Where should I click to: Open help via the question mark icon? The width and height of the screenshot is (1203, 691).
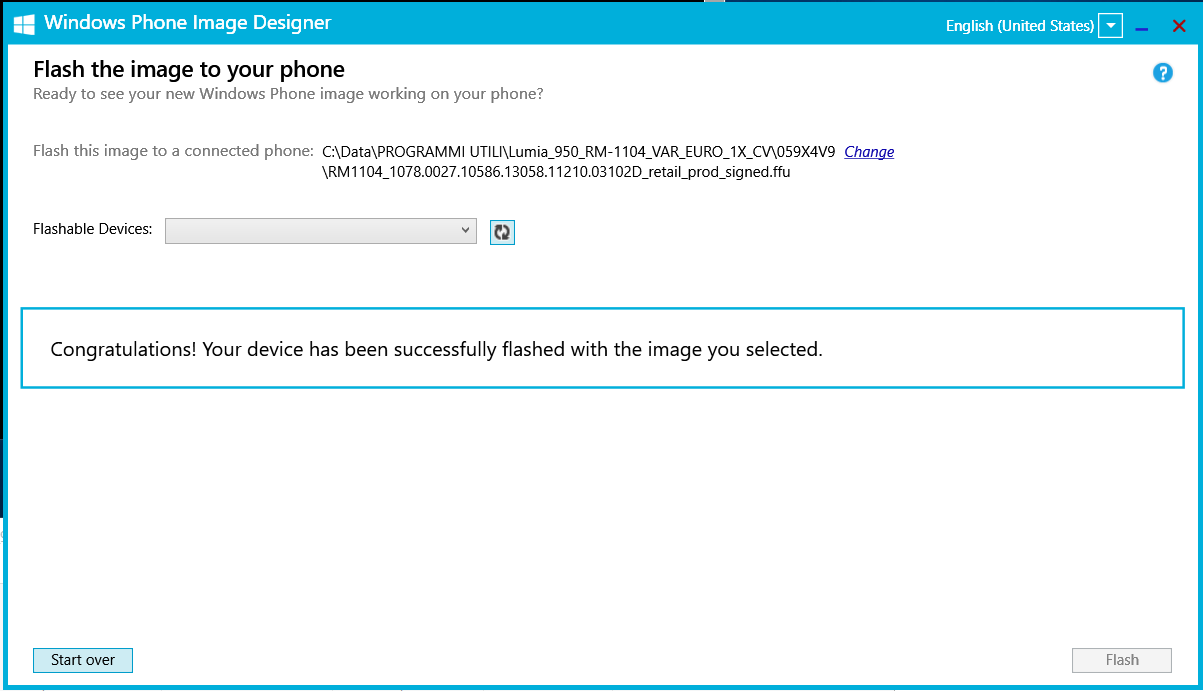coord(1162,73)
